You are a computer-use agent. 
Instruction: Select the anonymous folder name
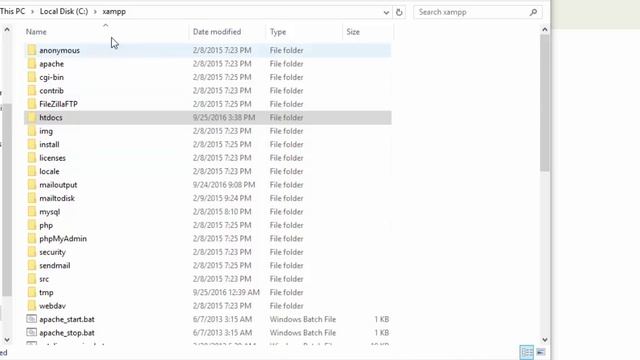pyautogui.click(x=60, y=50)
